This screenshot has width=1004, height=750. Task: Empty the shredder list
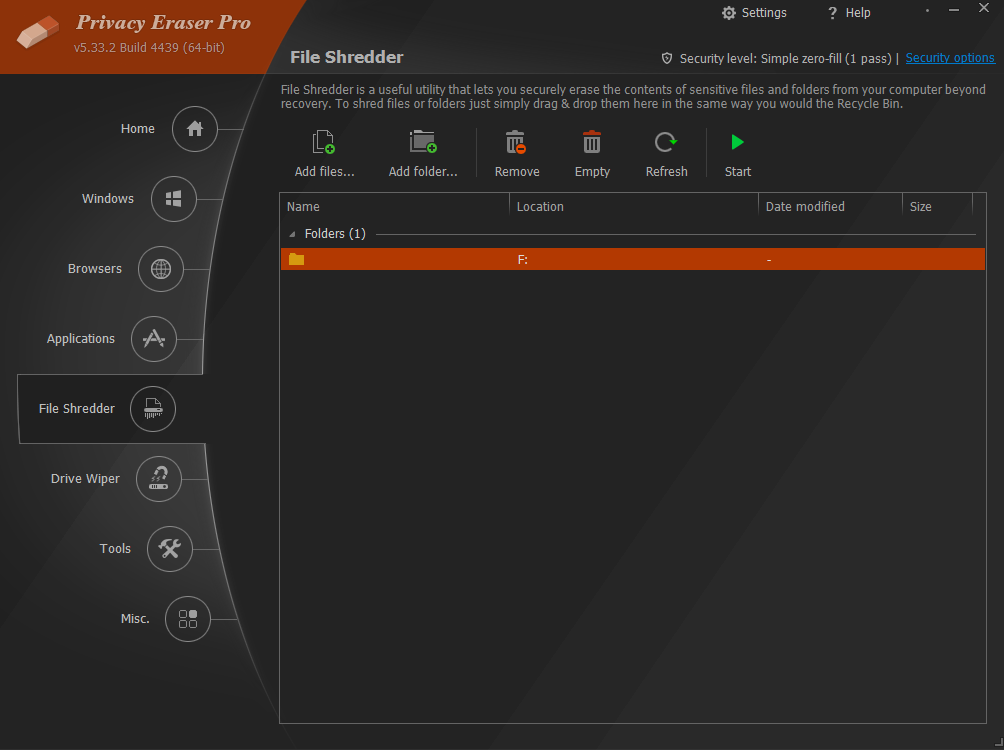click(x=592, y=154)
